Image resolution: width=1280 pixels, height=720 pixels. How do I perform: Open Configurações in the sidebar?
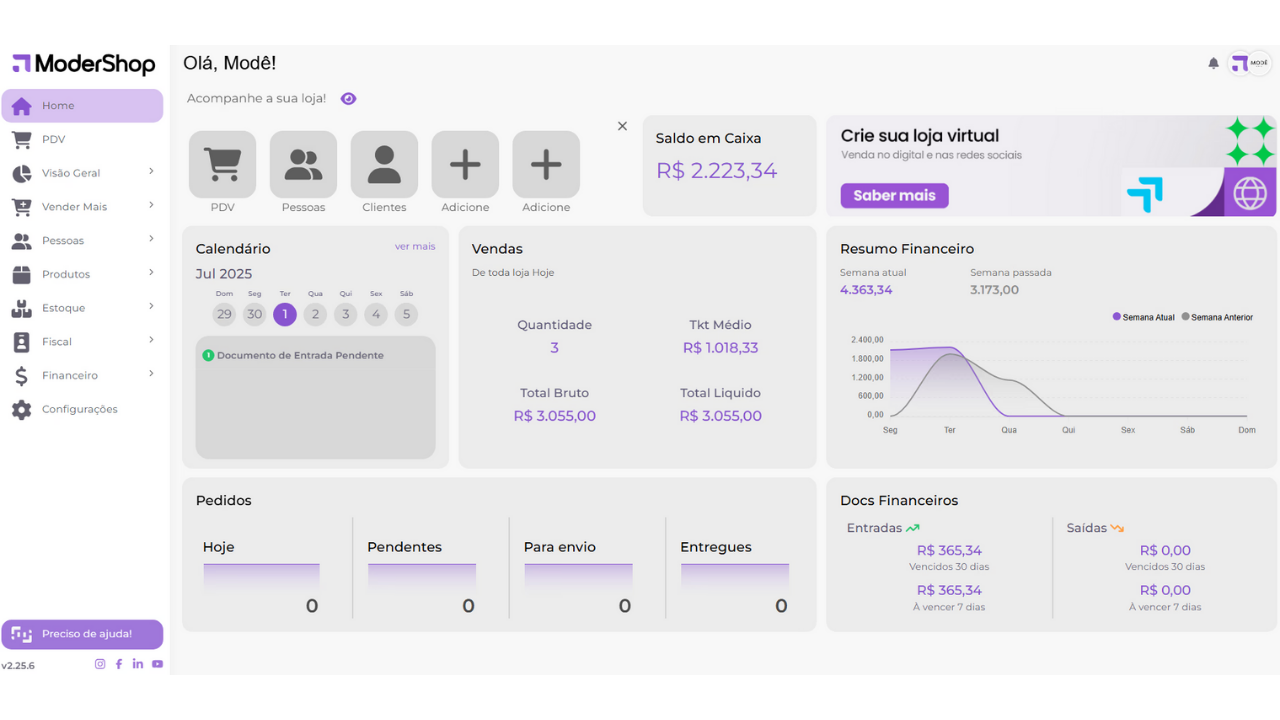pos(79,409)
